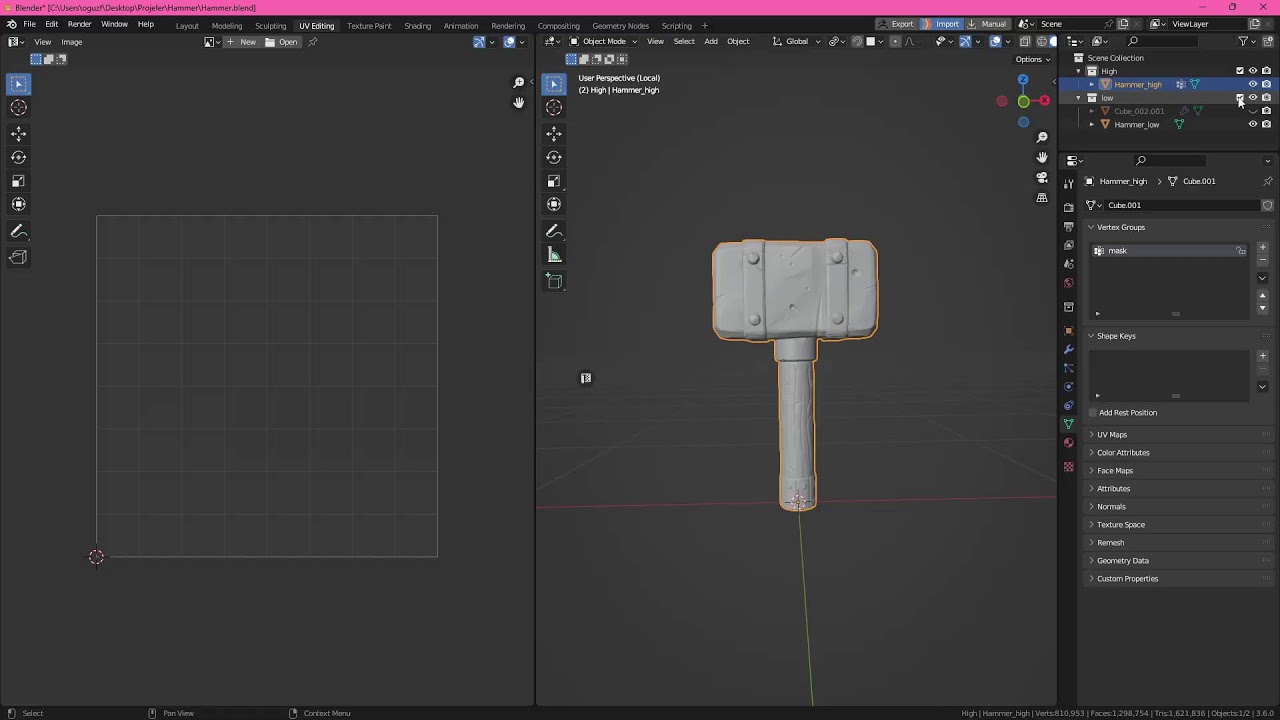Click the Open image button

click(282, 42)
